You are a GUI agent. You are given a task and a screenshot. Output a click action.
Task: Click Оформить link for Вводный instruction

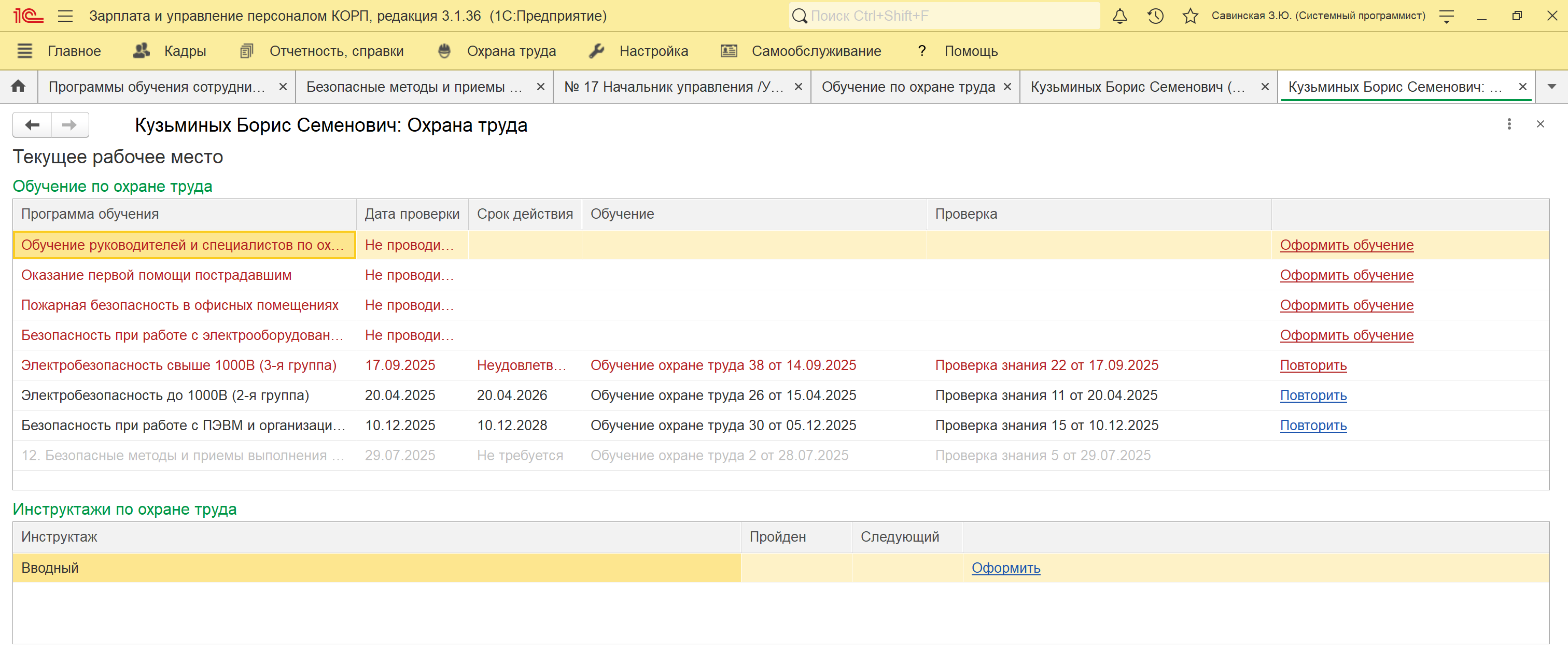click(1005, 568)
